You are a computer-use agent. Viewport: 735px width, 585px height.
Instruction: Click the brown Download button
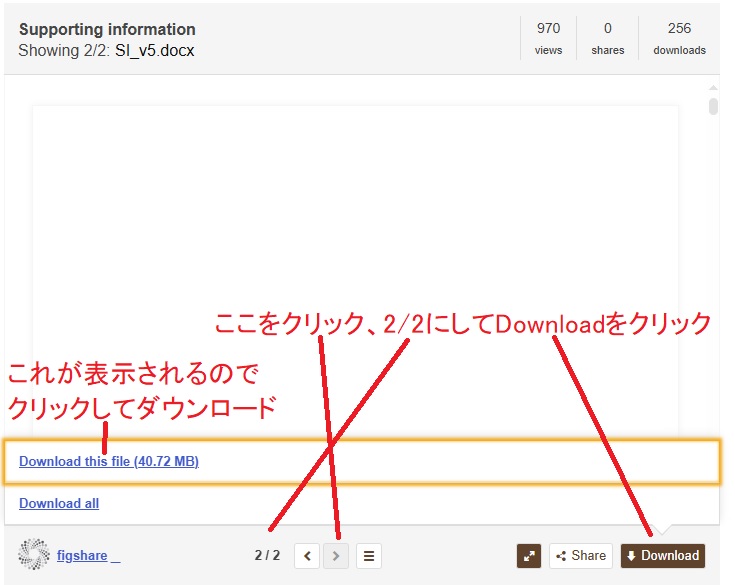pyautogui.click(x=662, y=556)
